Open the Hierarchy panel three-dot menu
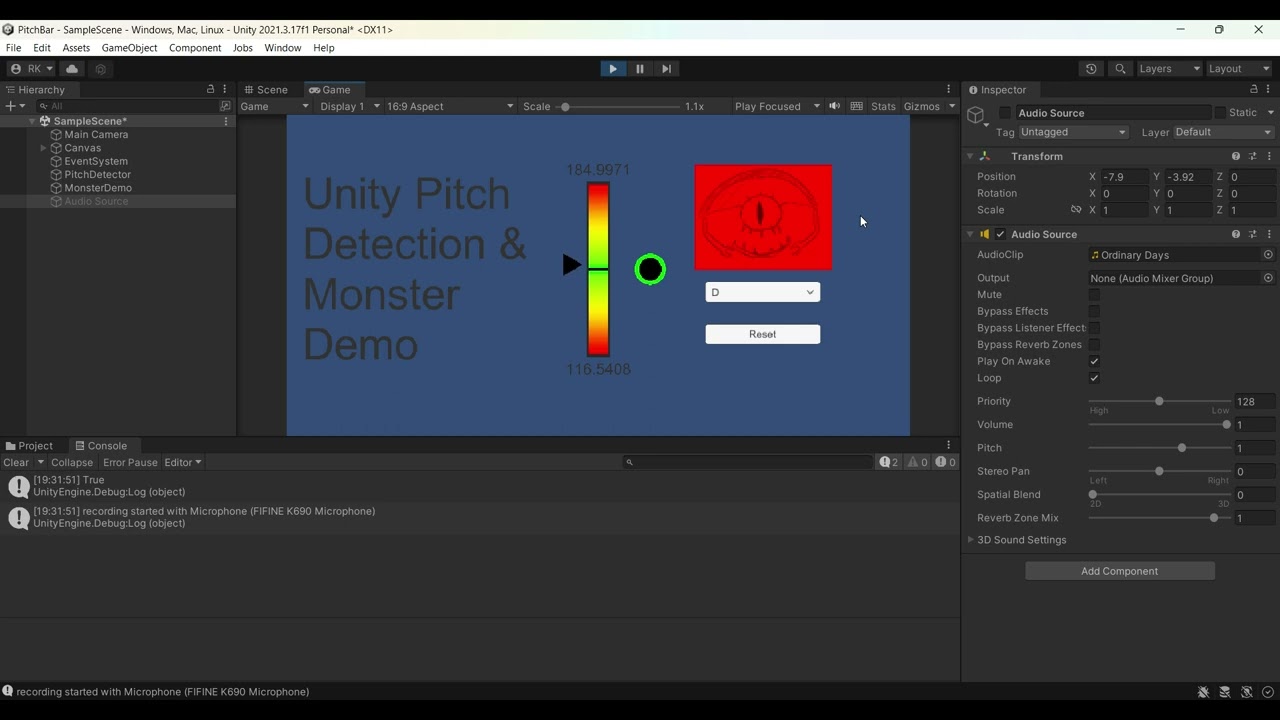 pos(225,90)
